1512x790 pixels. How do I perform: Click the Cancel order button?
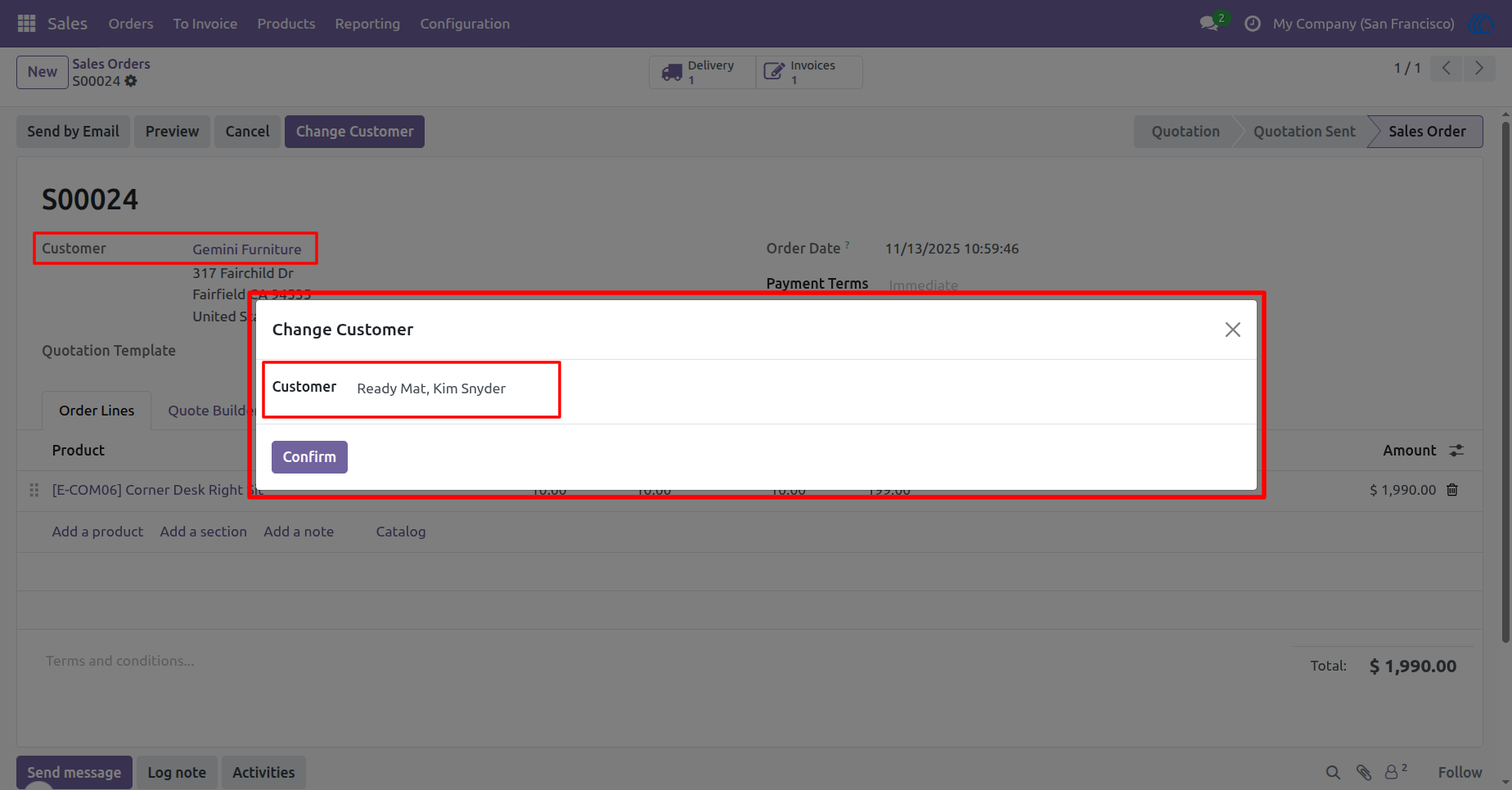click(x=247, y=132)
